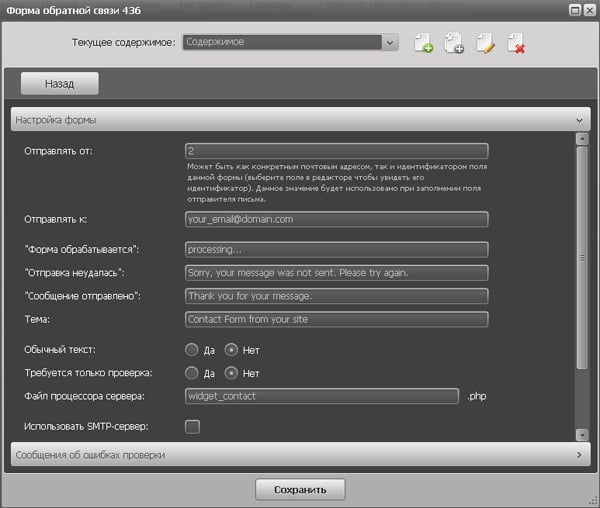
Task: Maximize the feedback form dialog window
Action: pos(574,9)
